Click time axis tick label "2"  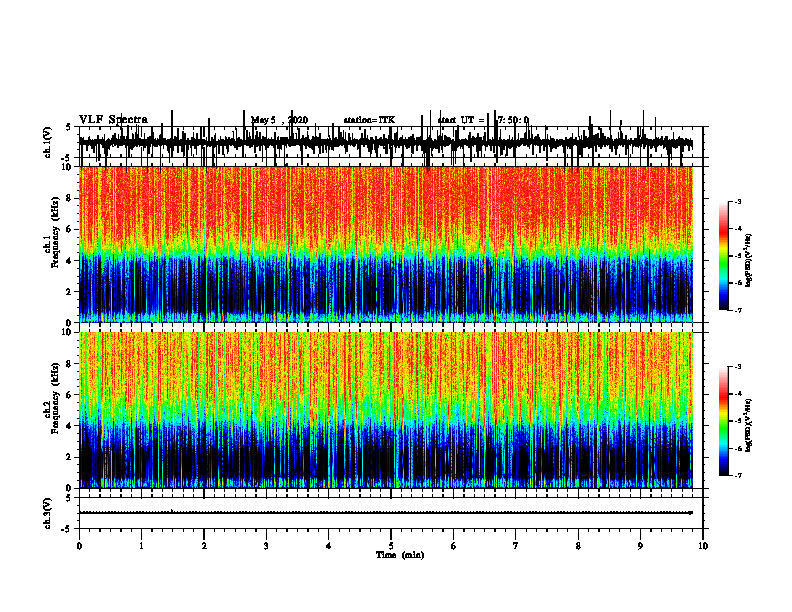pyautogui.click(x=204, y=546)
